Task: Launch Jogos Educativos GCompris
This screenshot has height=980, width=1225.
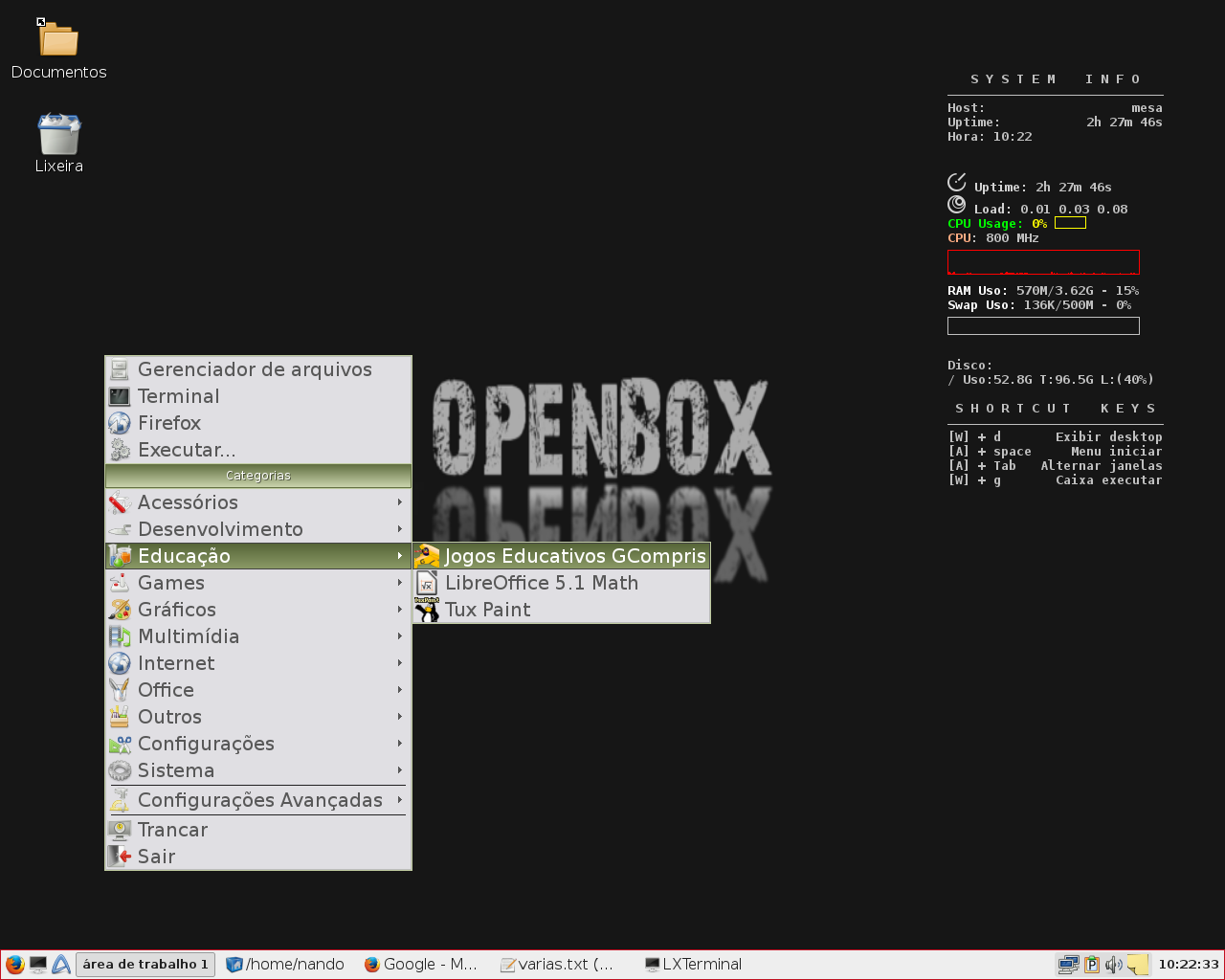Action: pos(574,555)
